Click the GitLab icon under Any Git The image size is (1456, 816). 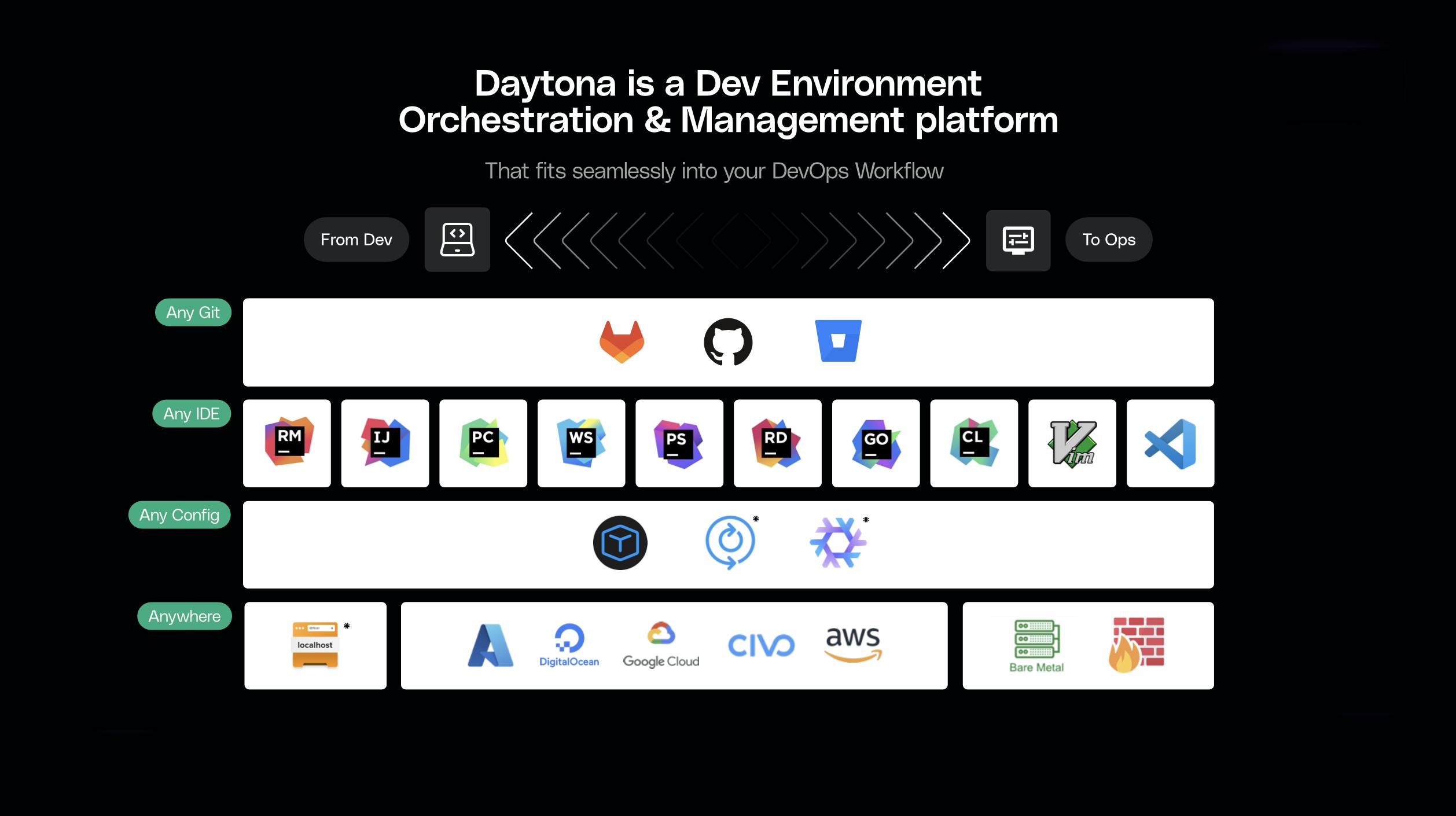(620, 342)
